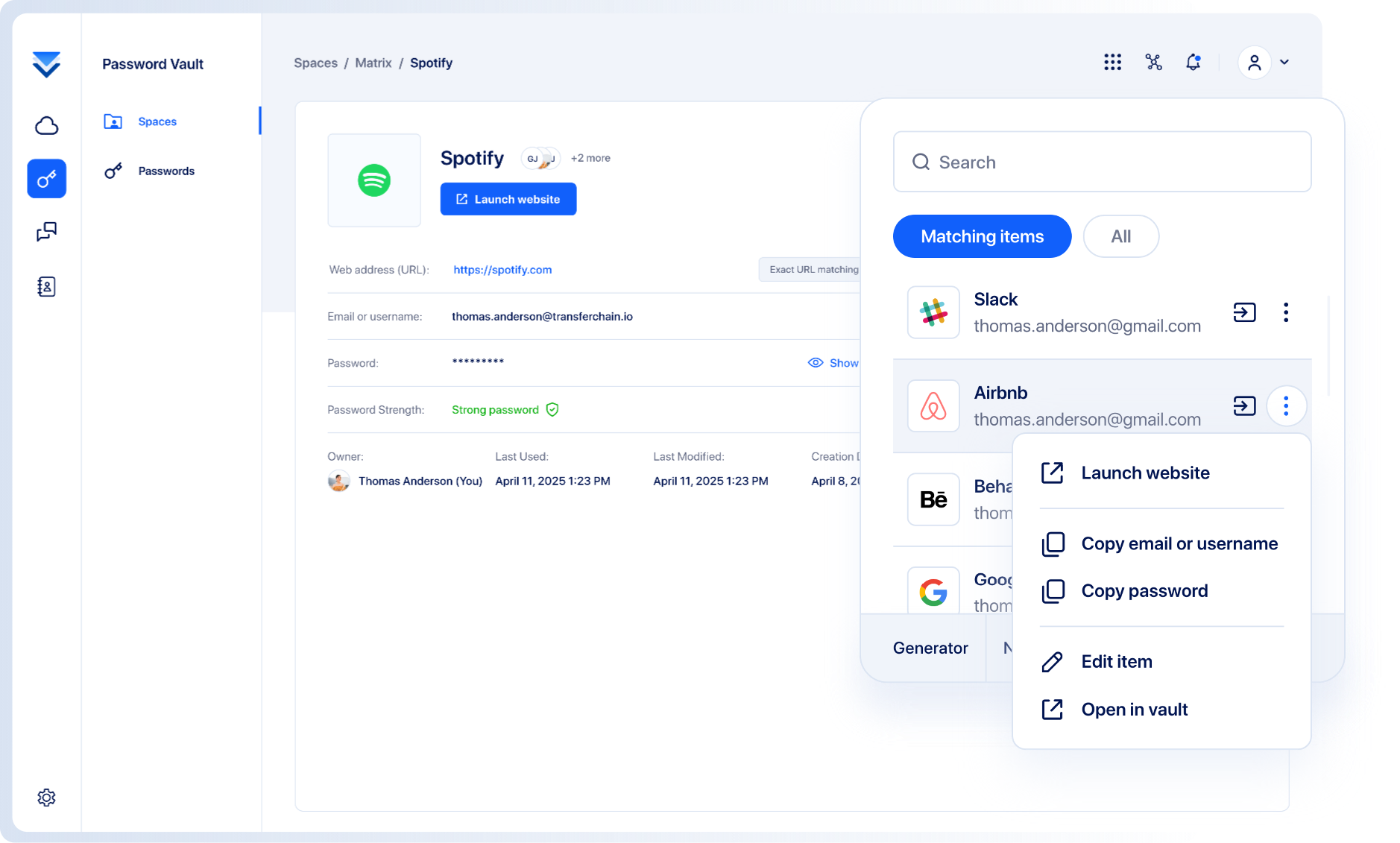This screenshot has height=843, width=1400.
Task: Click the blue Launch website button
Action: [x=508, y=199]
